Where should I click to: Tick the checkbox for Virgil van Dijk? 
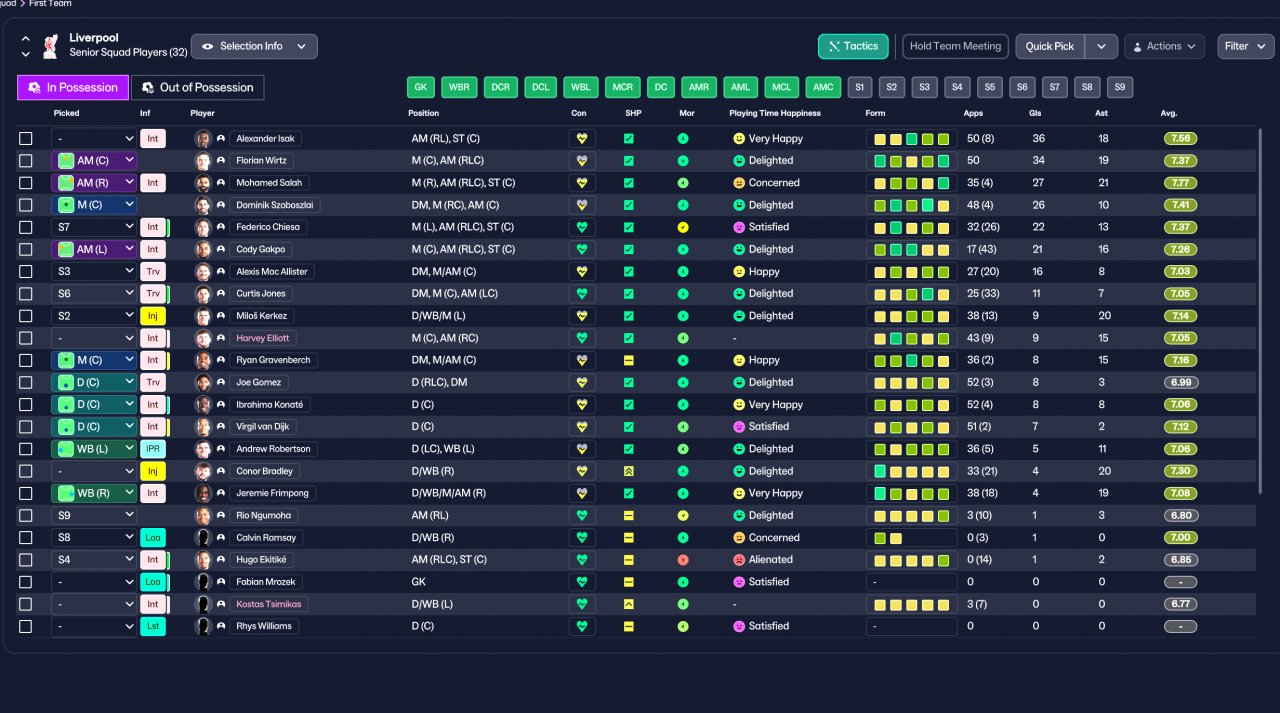(26, 427)
